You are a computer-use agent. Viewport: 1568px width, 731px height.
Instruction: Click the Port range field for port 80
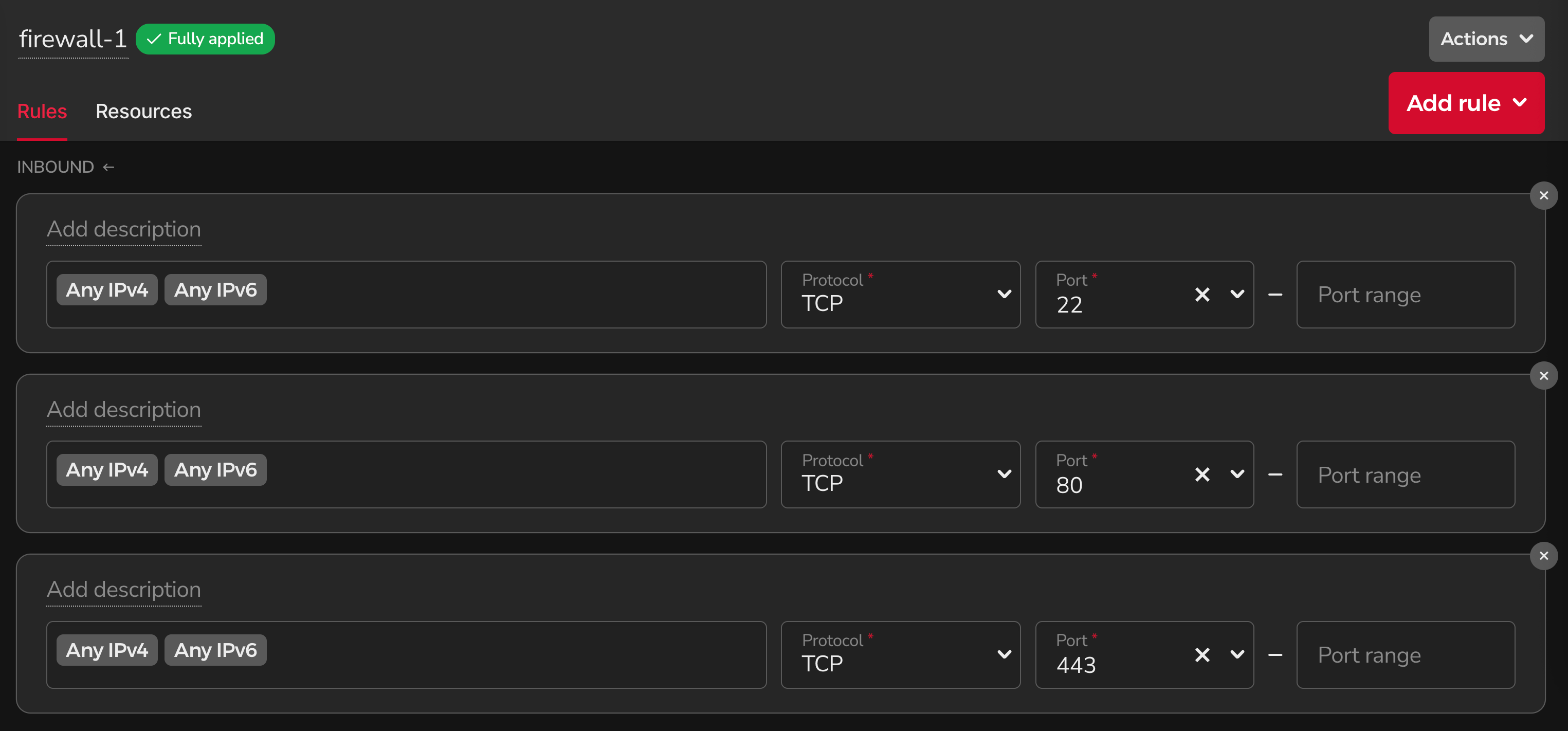1405,475
